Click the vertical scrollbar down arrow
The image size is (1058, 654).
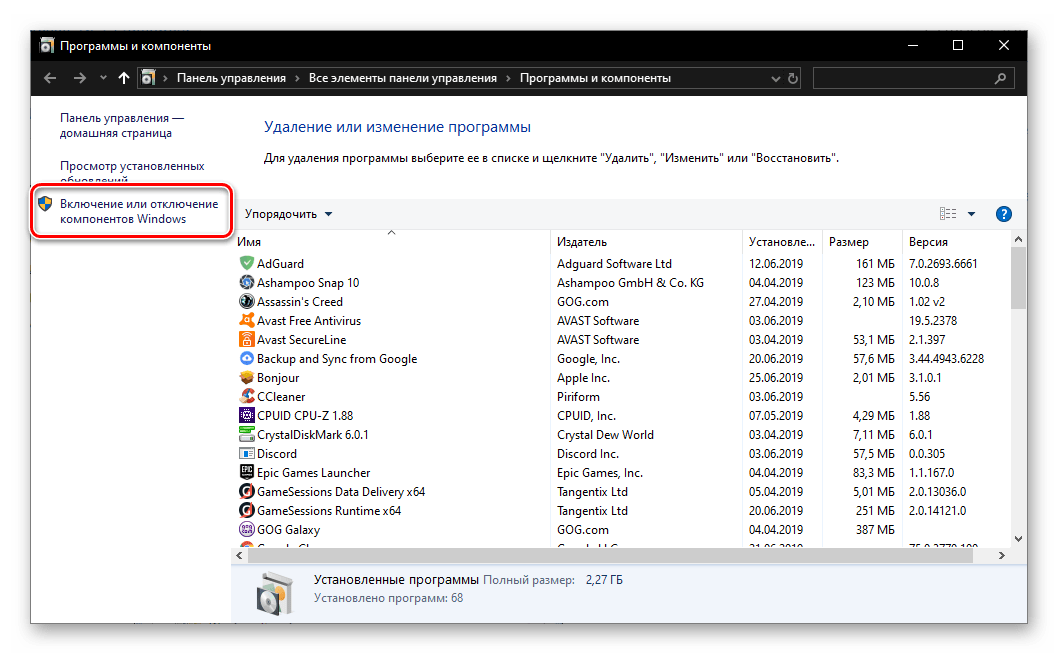tap(1018, 538)
